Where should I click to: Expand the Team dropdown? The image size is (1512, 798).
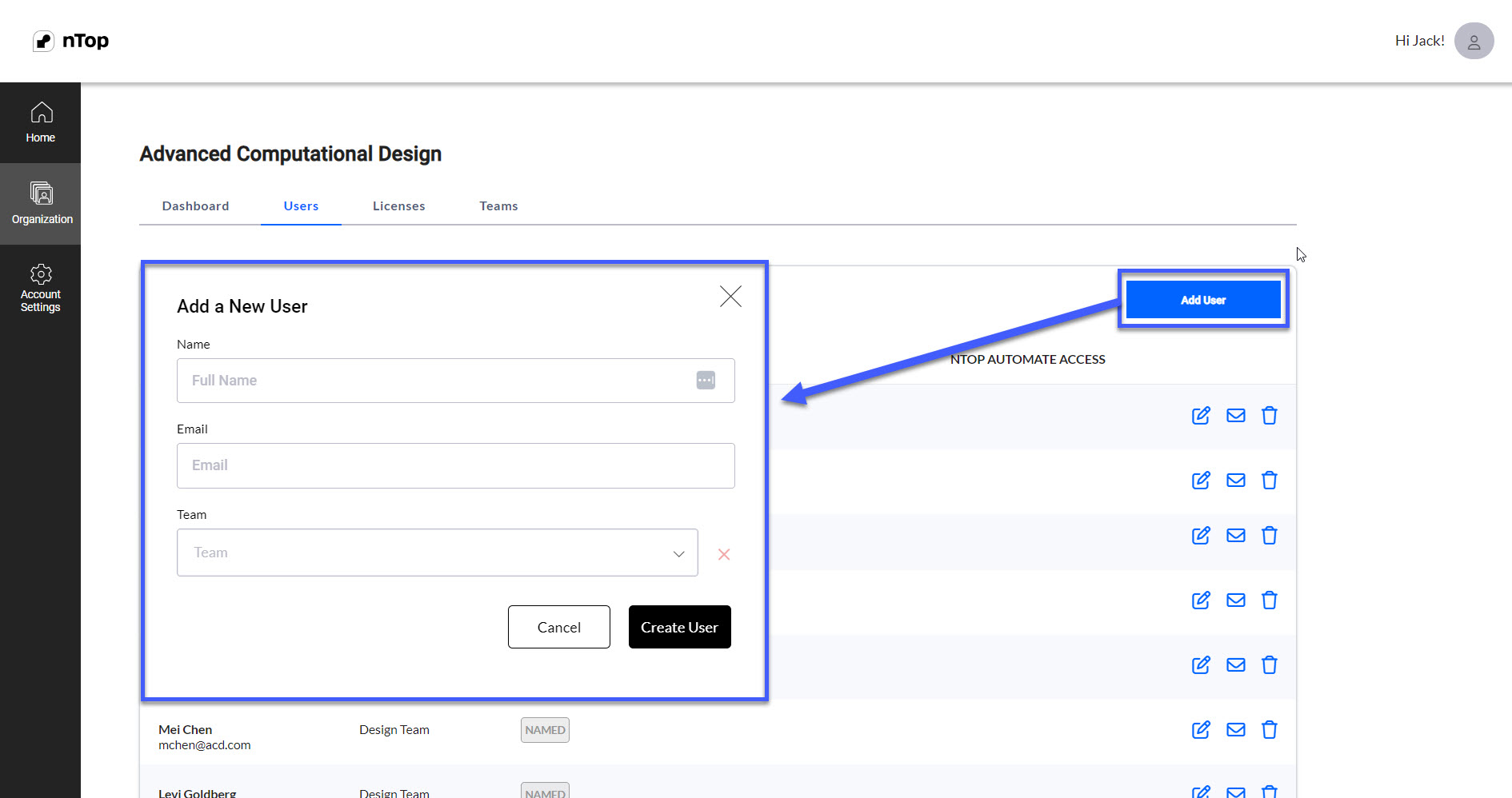coord(438,553)
